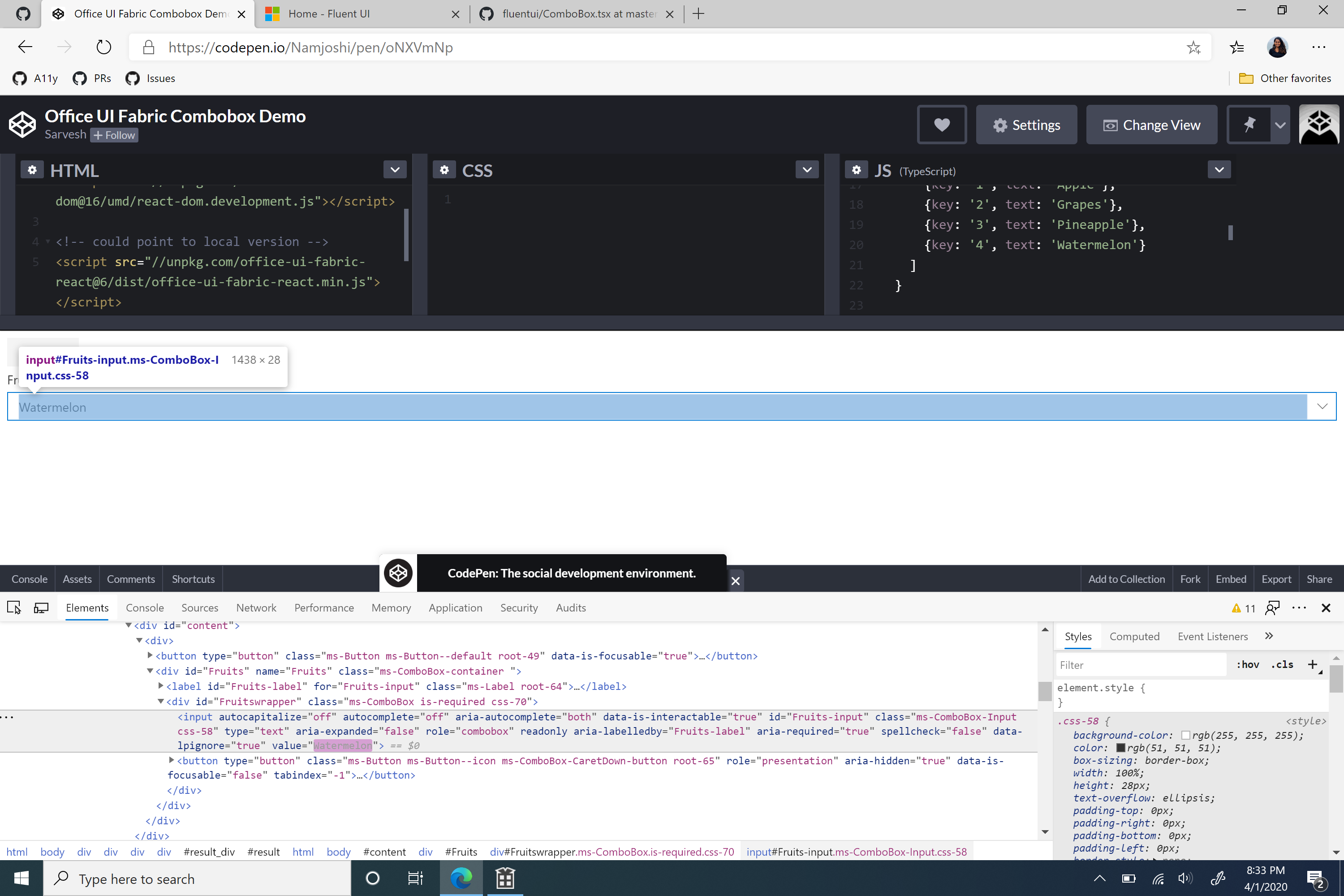The width and height of the screenshot is (1344, 896).
Task: Click the Change View button
Action: [1151, 125]
